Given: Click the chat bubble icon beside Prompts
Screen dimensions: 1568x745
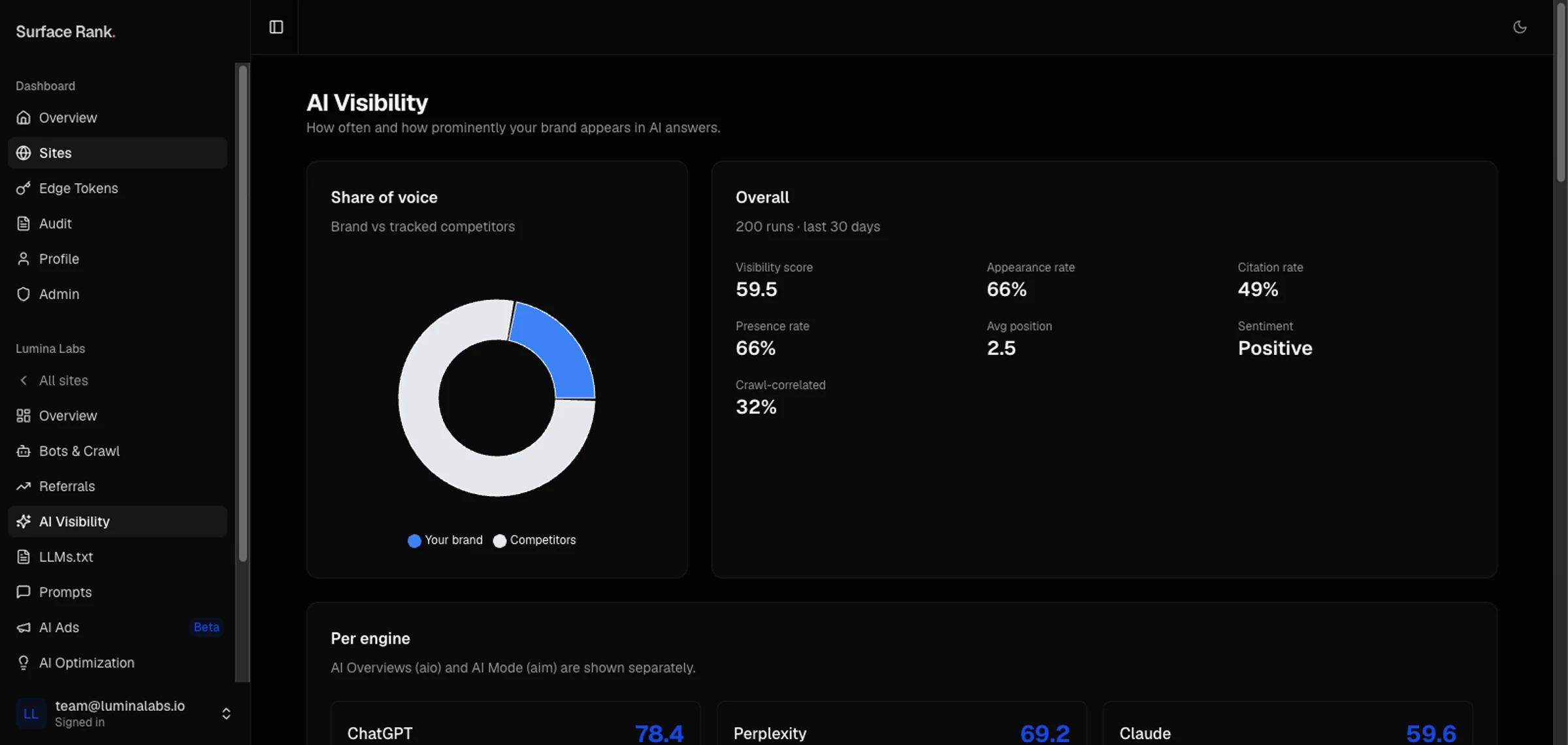Looking at the screenshot, I should tap(24, 592).
